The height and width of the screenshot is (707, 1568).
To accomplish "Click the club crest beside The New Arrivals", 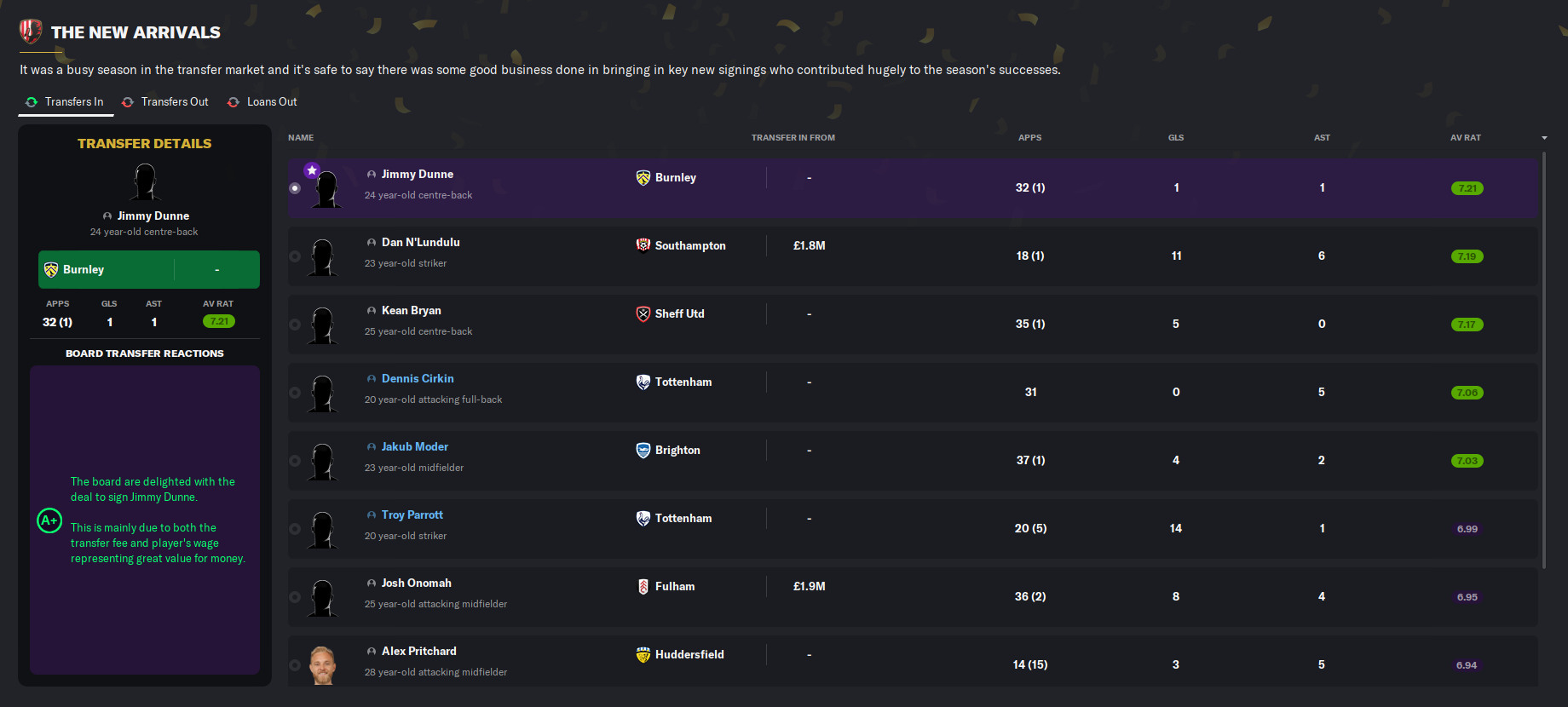I will [x=31, y=32].
